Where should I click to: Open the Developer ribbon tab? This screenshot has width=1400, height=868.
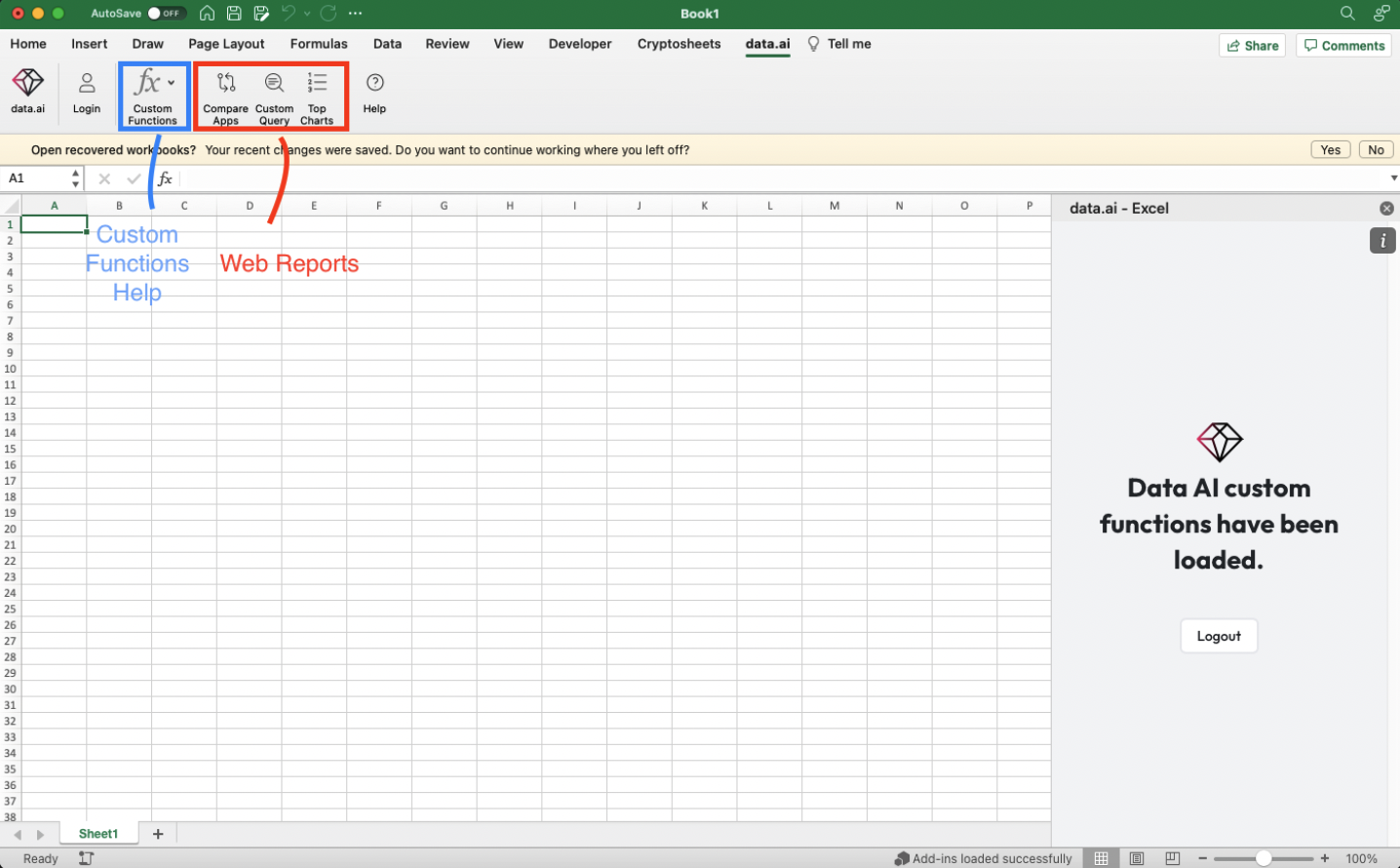tap(580, 44)
